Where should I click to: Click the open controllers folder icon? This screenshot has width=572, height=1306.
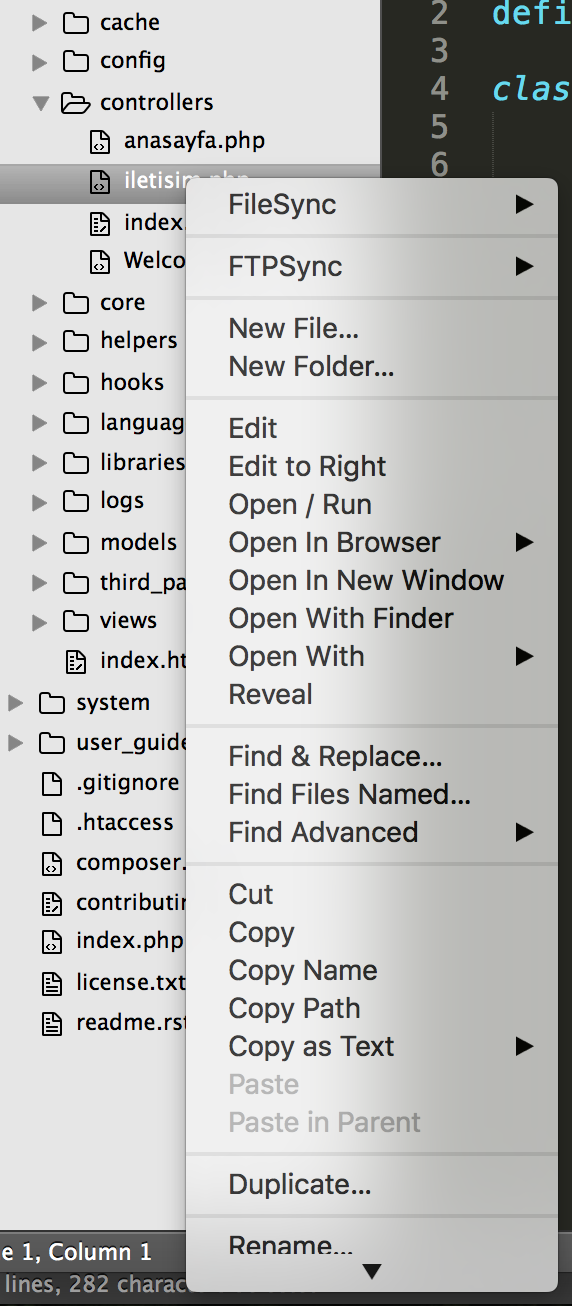tap(75, 102)
